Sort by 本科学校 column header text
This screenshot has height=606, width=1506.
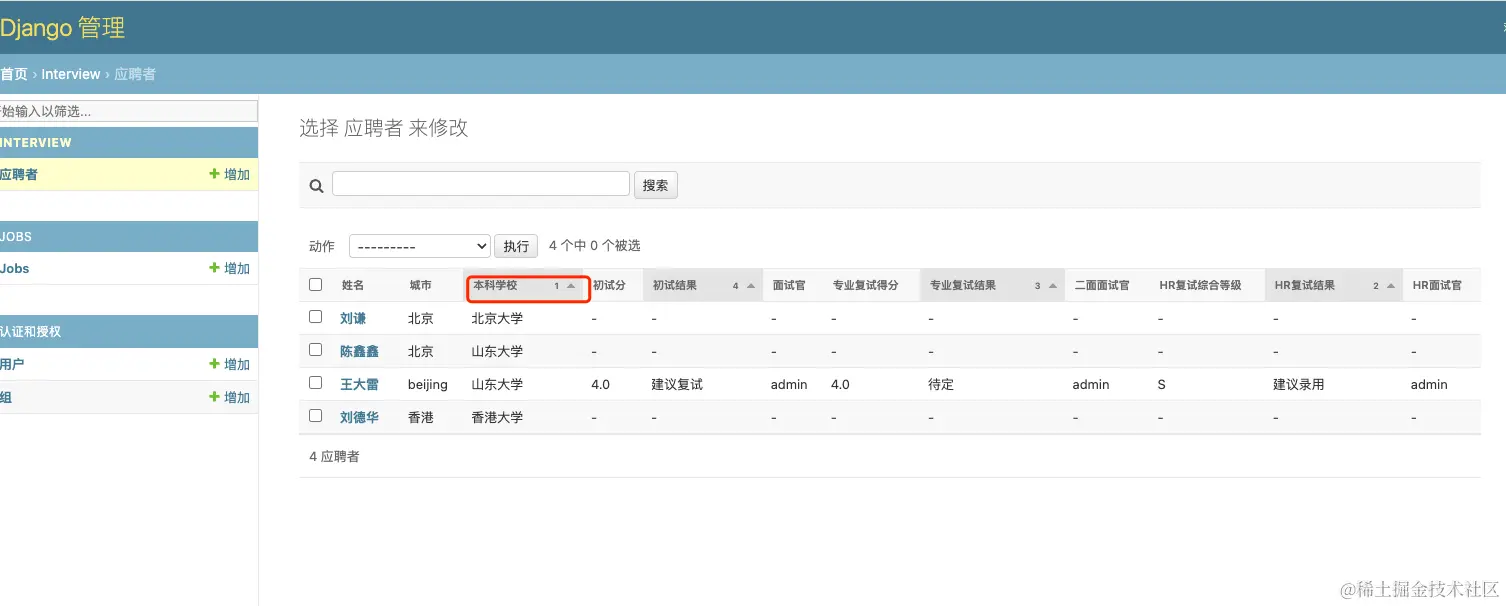click(x=495, y=285)
